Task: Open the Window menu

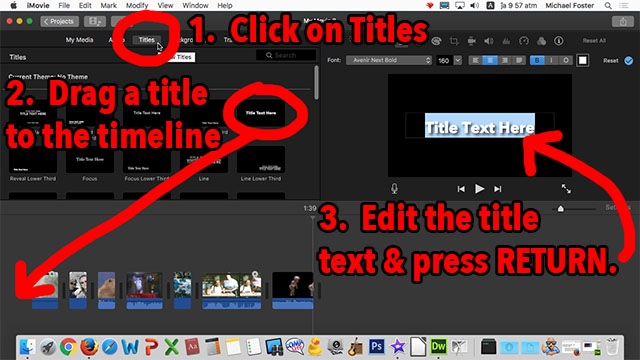Action: click(195, 6)
